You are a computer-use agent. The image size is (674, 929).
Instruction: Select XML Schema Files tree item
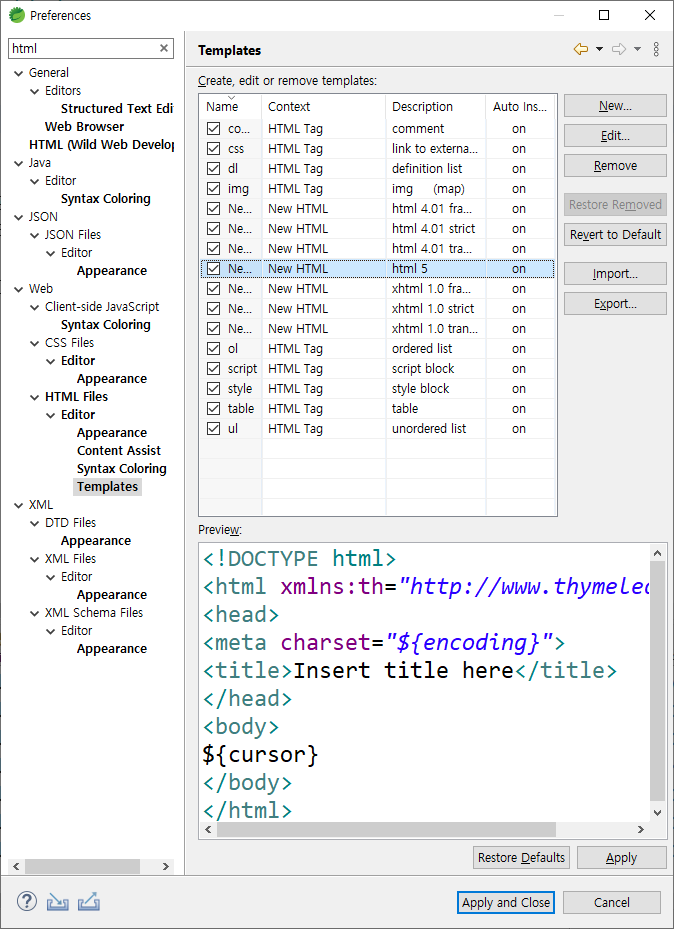pos(94,613)
